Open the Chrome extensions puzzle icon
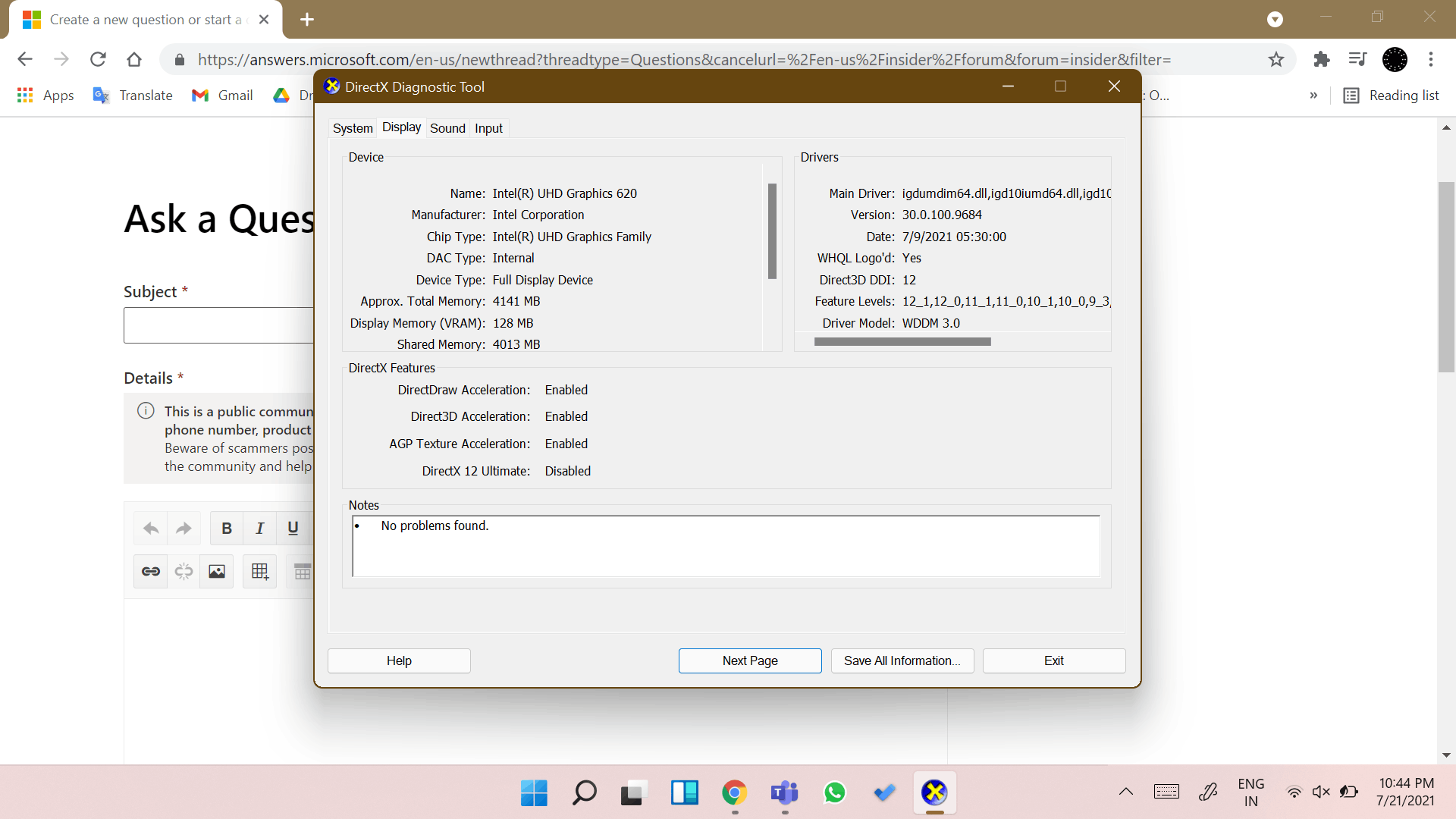 pyautogui.click(x=1322, y=59)
